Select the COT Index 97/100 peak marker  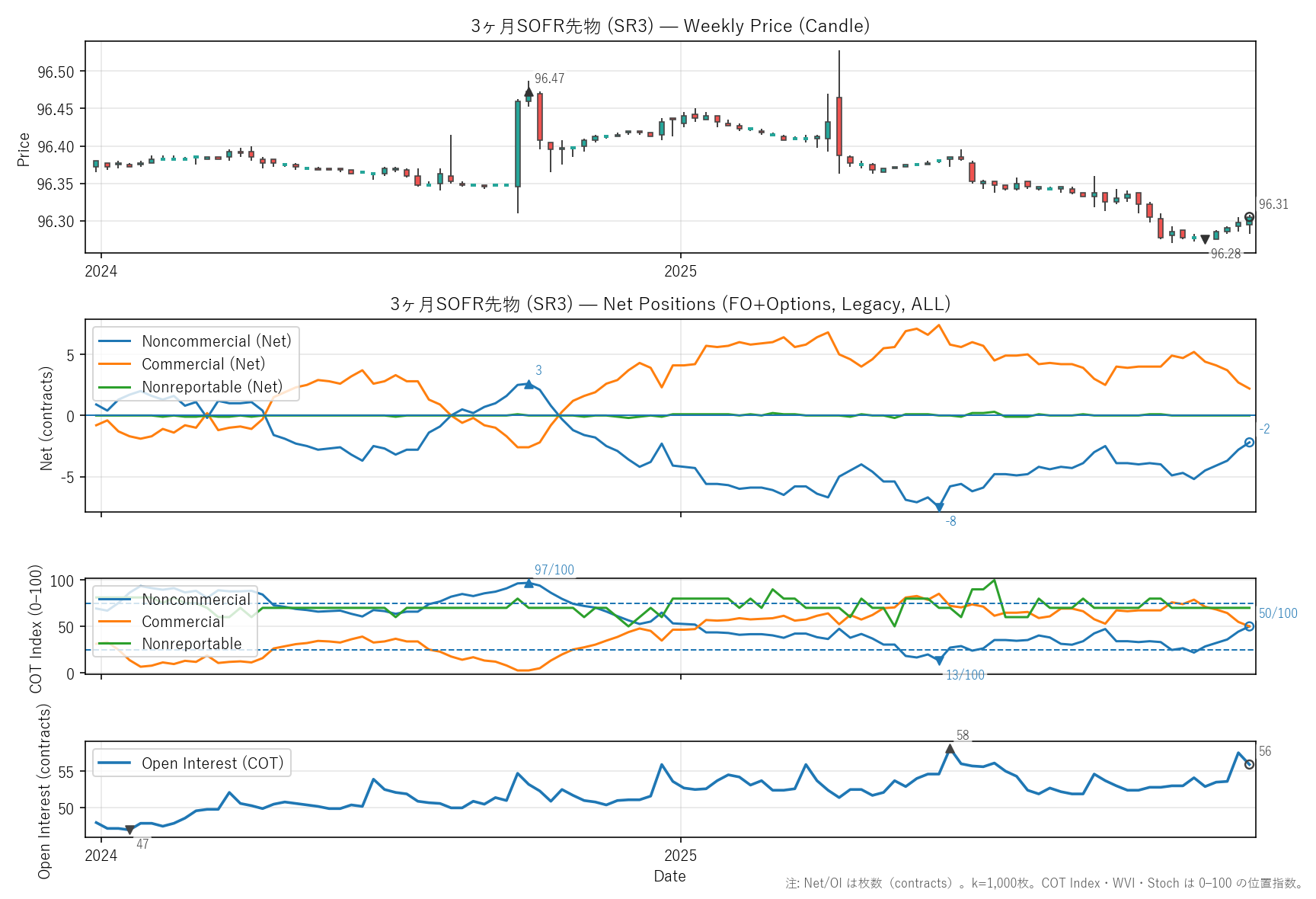pos(529,584)
